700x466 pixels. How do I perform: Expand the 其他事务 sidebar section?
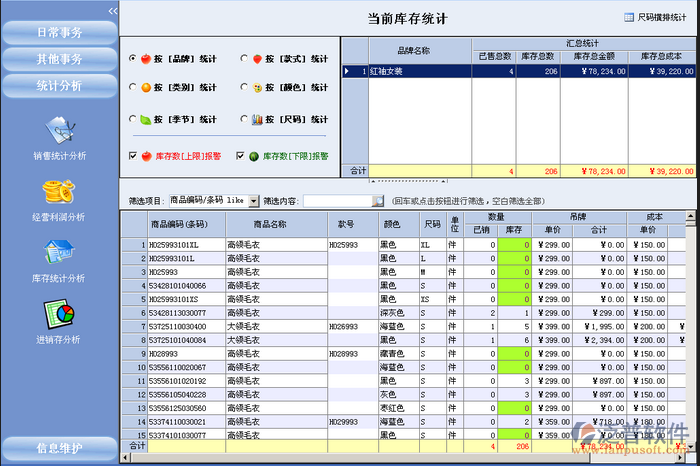point(59,59)
